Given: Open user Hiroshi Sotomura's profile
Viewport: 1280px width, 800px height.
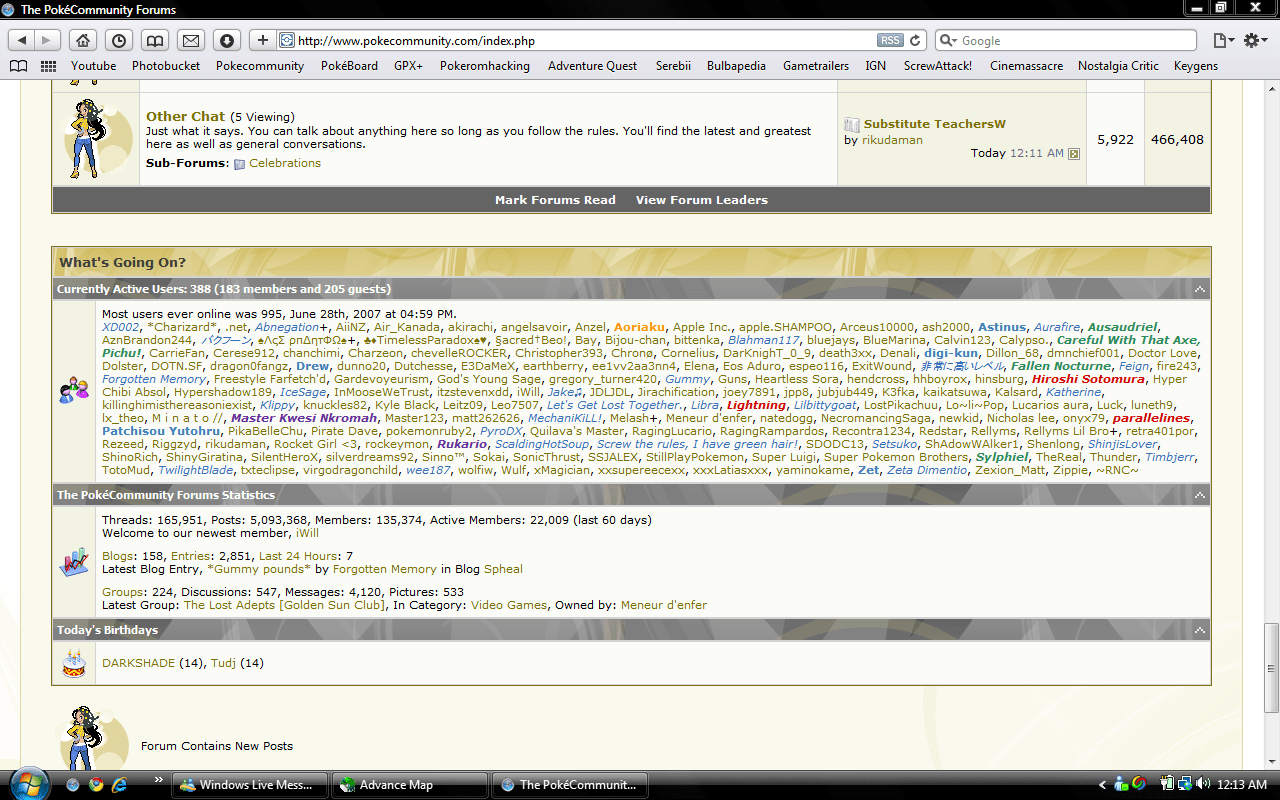Looking at the screenshot, I should pyautogui.click(x=1088, y=379).
